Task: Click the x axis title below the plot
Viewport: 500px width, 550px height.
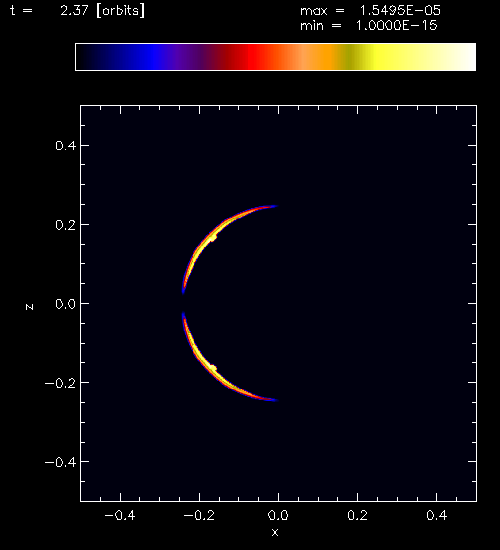Action: pyautogui.click(x=275, y=532)
